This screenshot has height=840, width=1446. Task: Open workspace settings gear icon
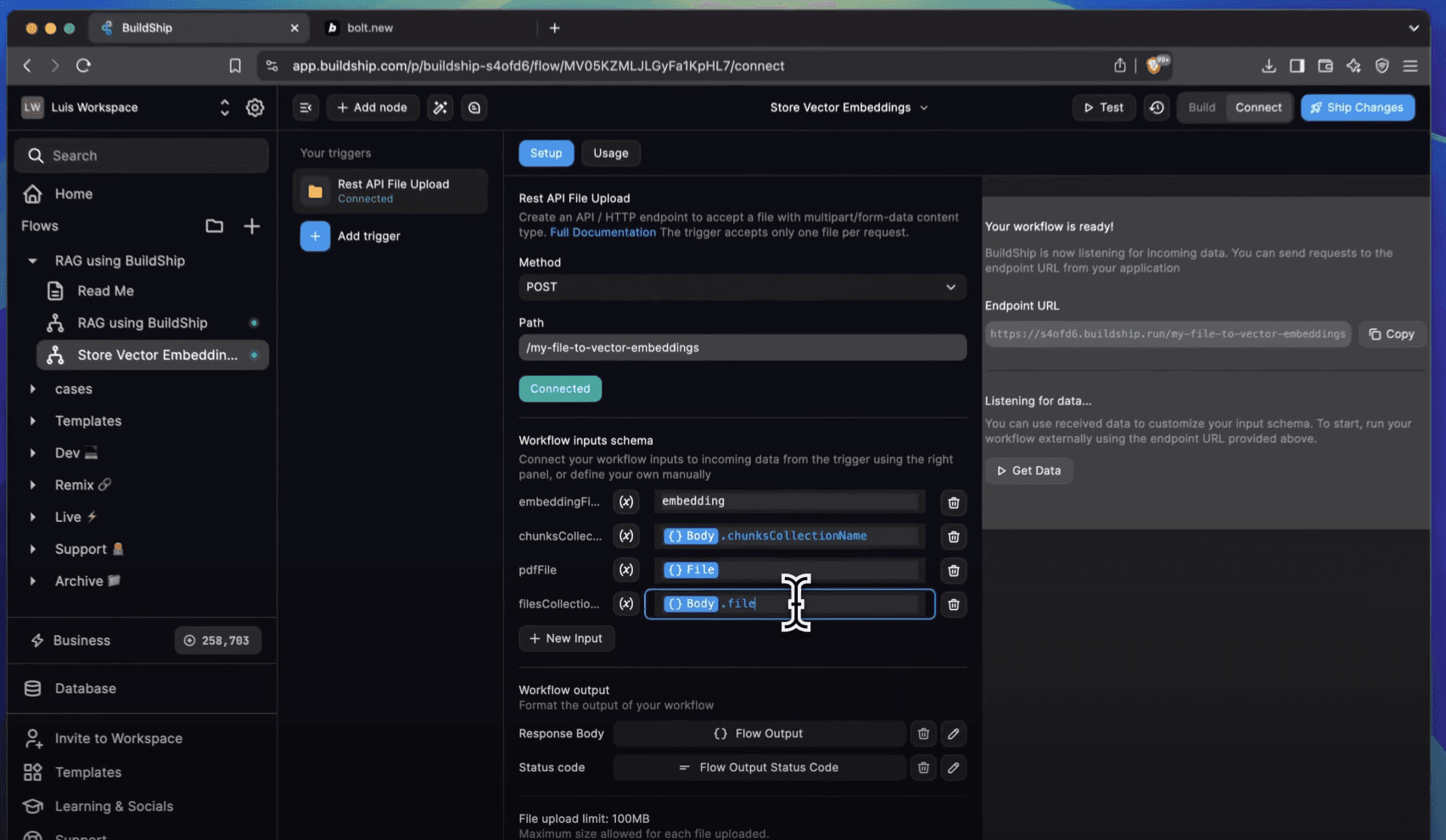coord(255,108)
